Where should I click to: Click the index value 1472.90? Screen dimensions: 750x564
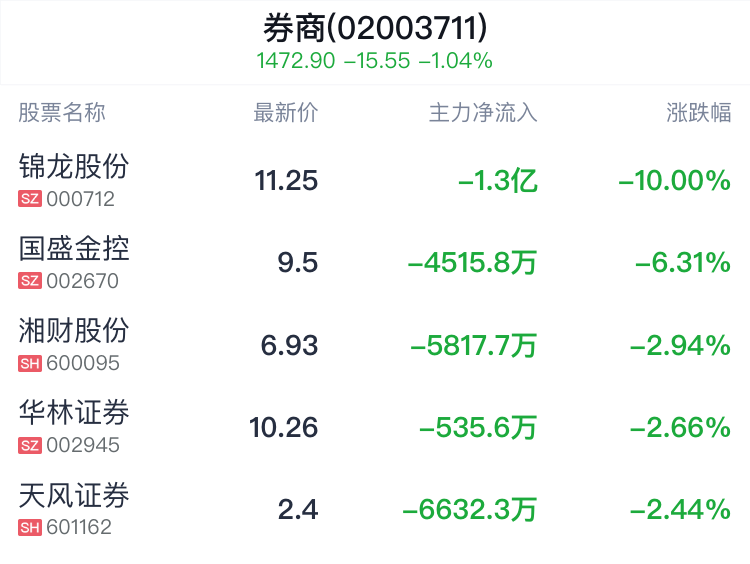pos(296,61)
